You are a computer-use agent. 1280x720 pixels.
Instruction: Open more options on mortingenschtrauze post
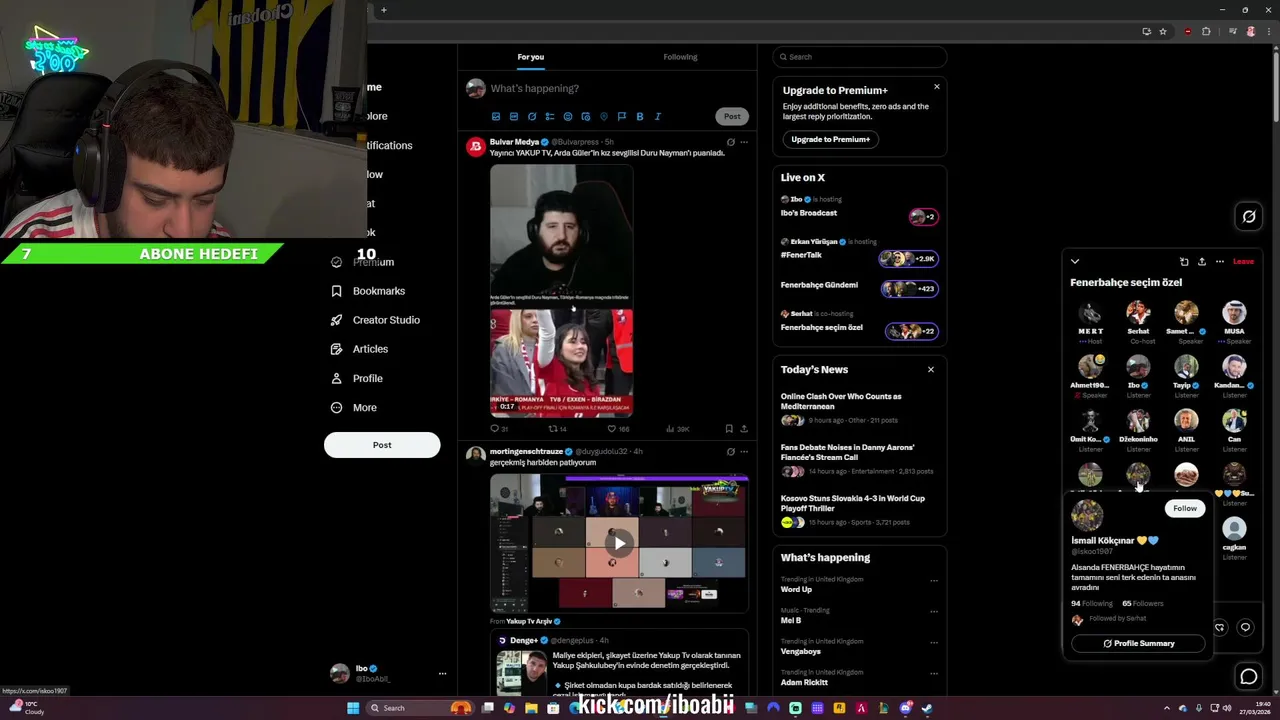(744, 451)
